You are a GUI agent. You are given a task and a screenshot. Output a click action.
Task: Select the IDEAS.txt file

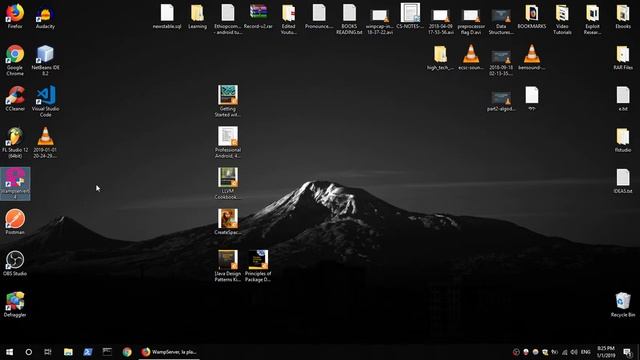point(623,181)
